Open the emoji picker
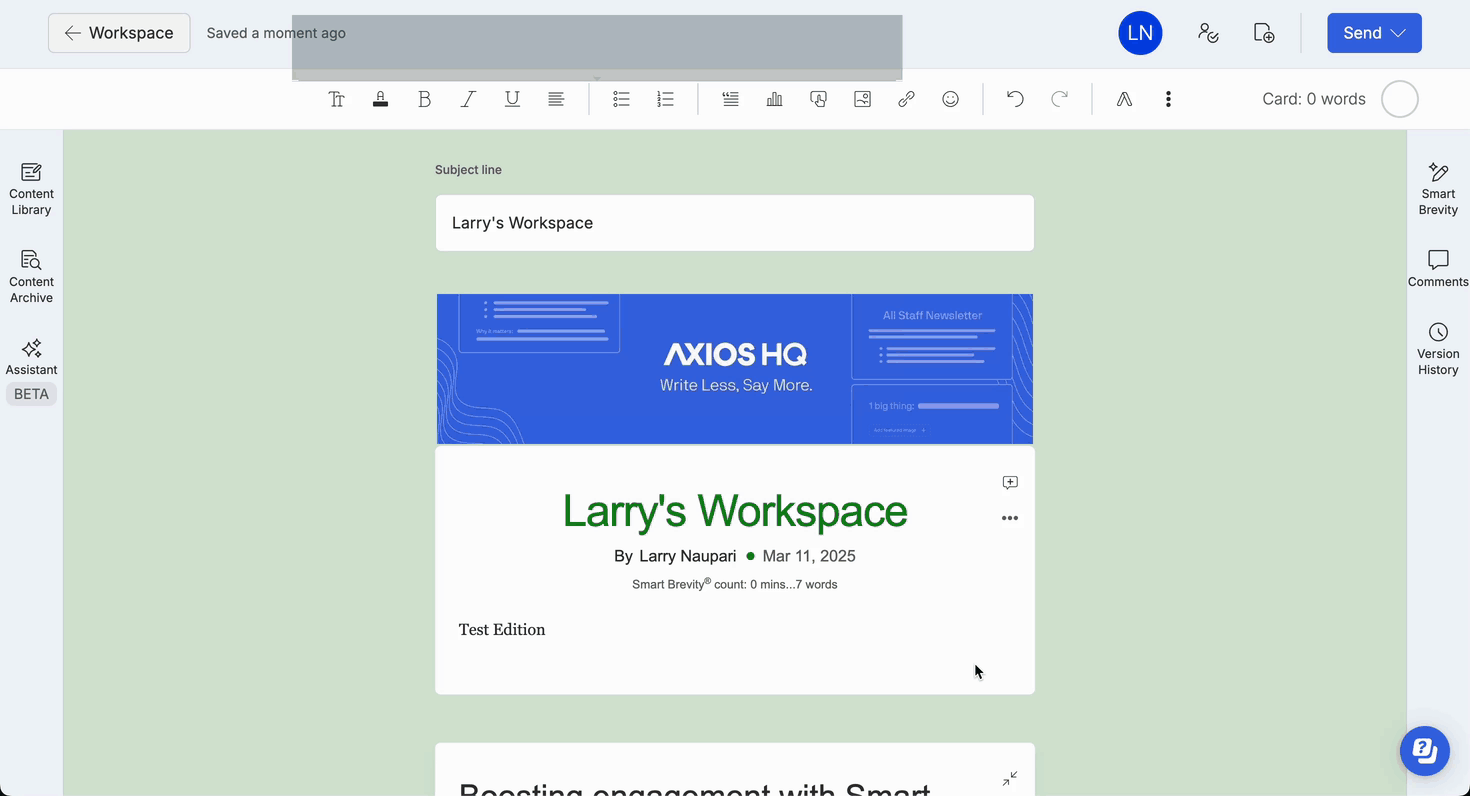Image resolution: width=1470 pixels, height=796 pixels. [x=950, y=99]
